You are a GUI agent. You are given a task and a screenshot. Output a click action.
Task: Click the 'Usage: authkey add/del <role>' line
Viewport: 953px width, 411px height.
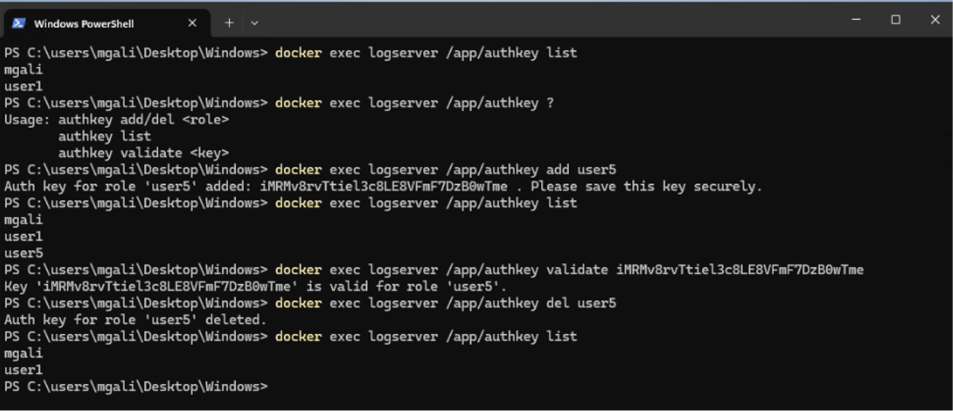117,120
